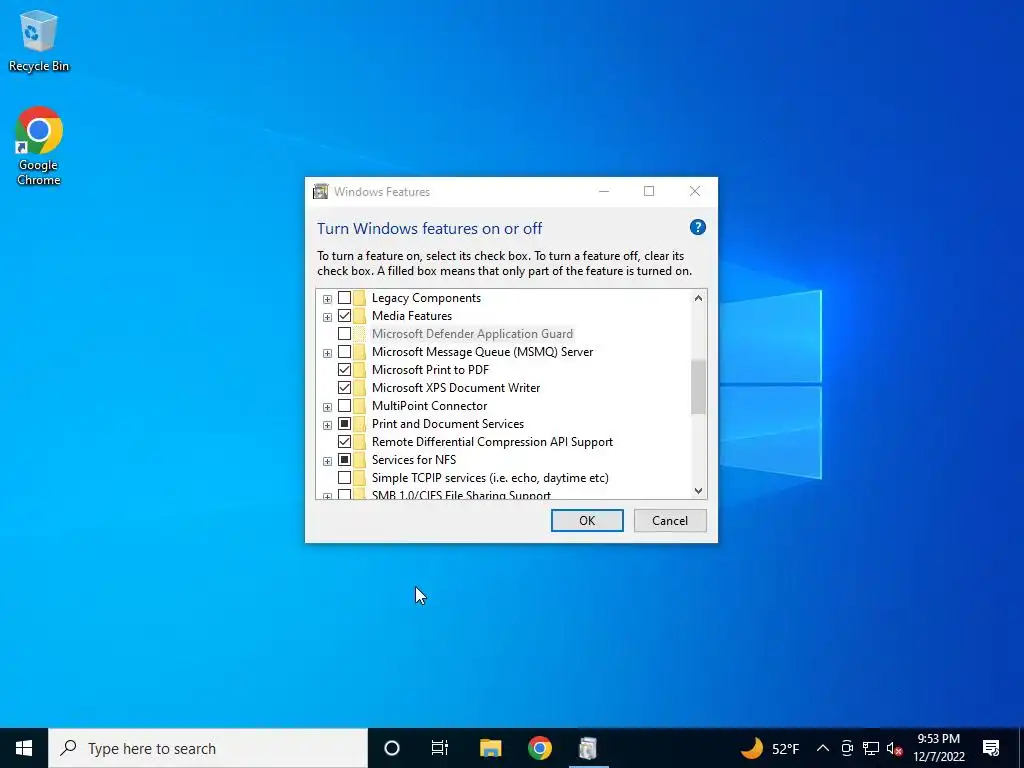Viewport: 1024px width, 768px height.
Task: Toggle the Services for NFS checkbox
Action: click(344, 460)
